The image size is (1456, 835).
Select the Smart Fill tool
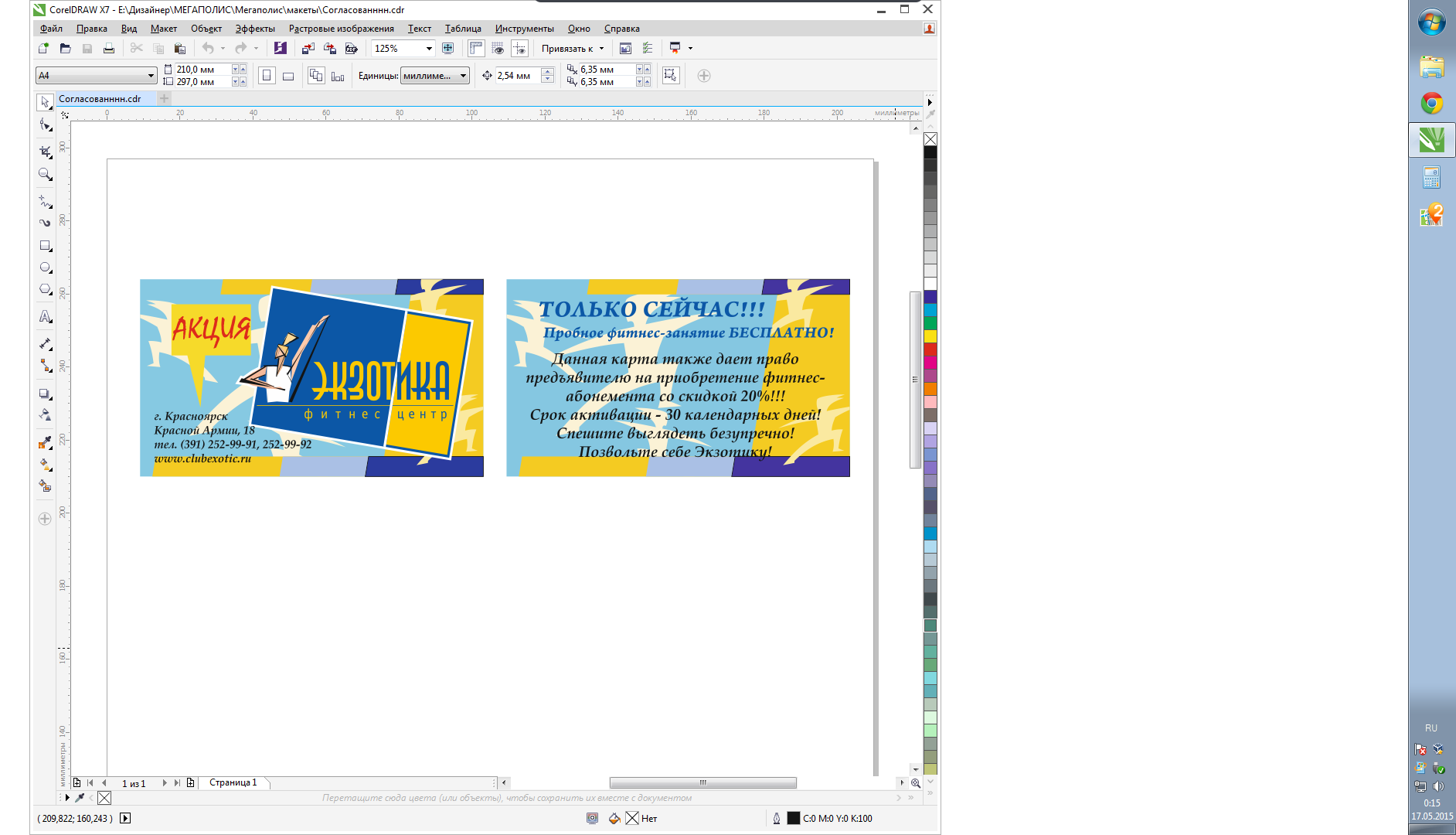click(x=45, y=486)
